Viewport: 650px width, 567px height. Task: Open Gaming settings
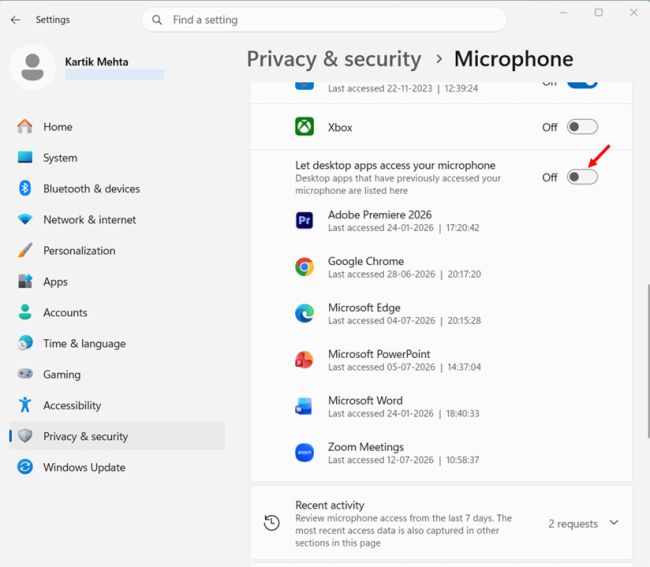tap(117, 374)
